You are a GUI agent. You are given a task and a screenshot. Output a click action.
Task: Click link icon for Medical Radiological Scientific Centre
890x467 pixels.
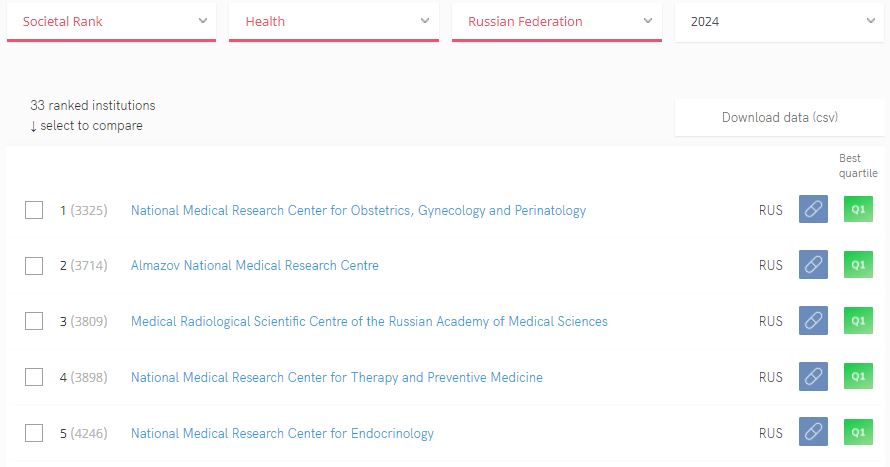tap(813, 321)
